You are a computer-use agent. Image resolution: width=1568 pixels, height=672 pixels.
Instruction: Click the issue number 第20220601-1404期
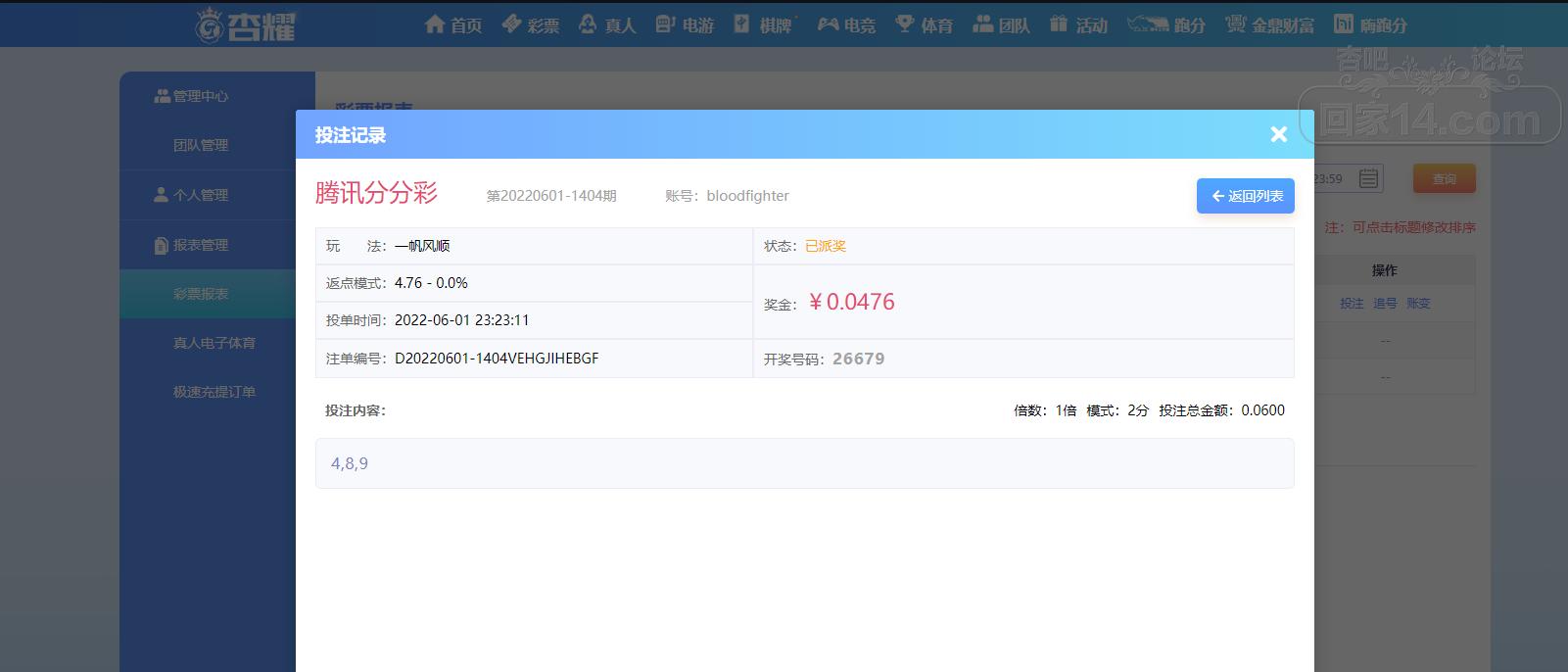[x=551, y=196]
